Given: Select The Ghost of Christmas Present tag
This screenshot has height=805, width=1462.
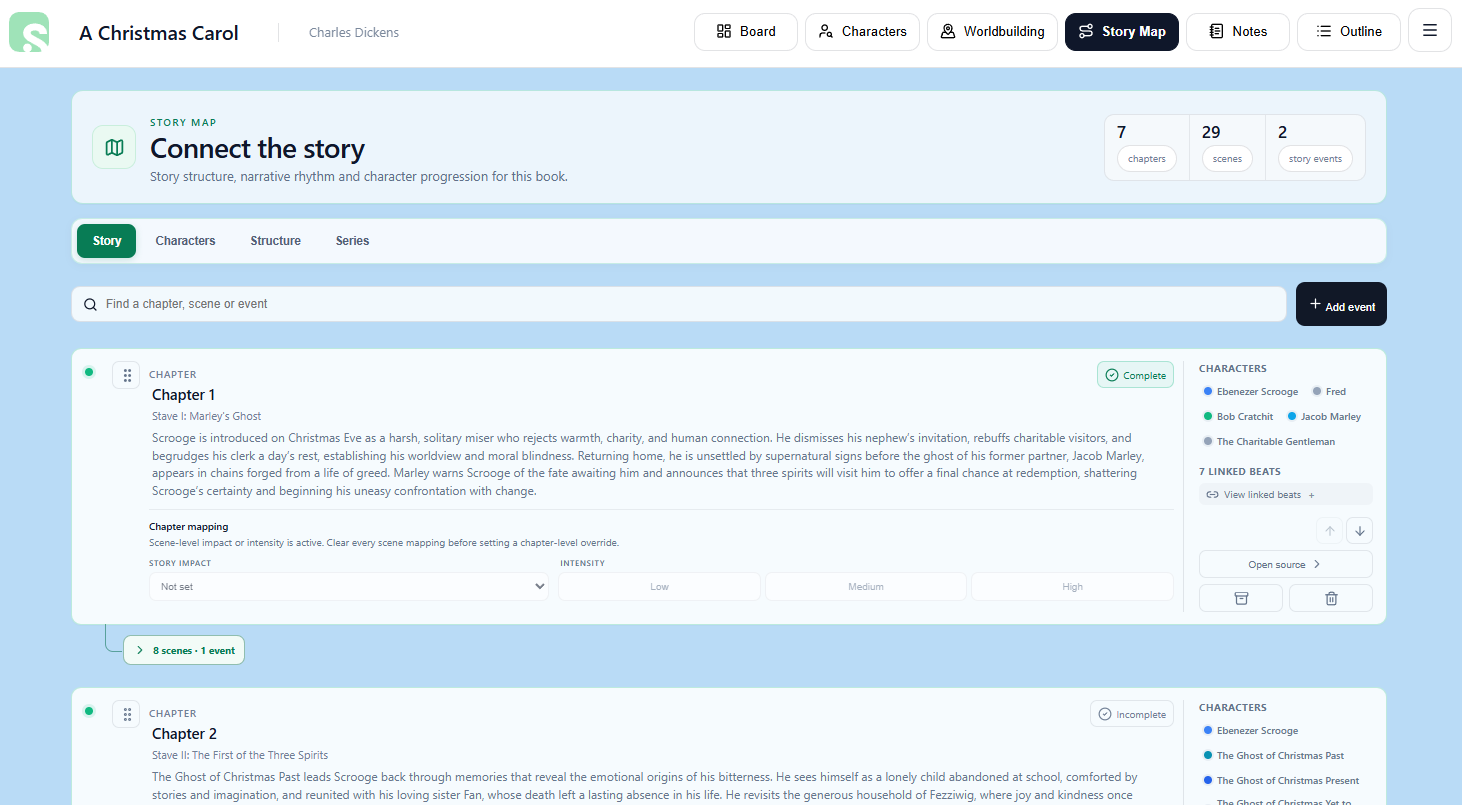Looking at the screenshot, I should coord(1281,781).
